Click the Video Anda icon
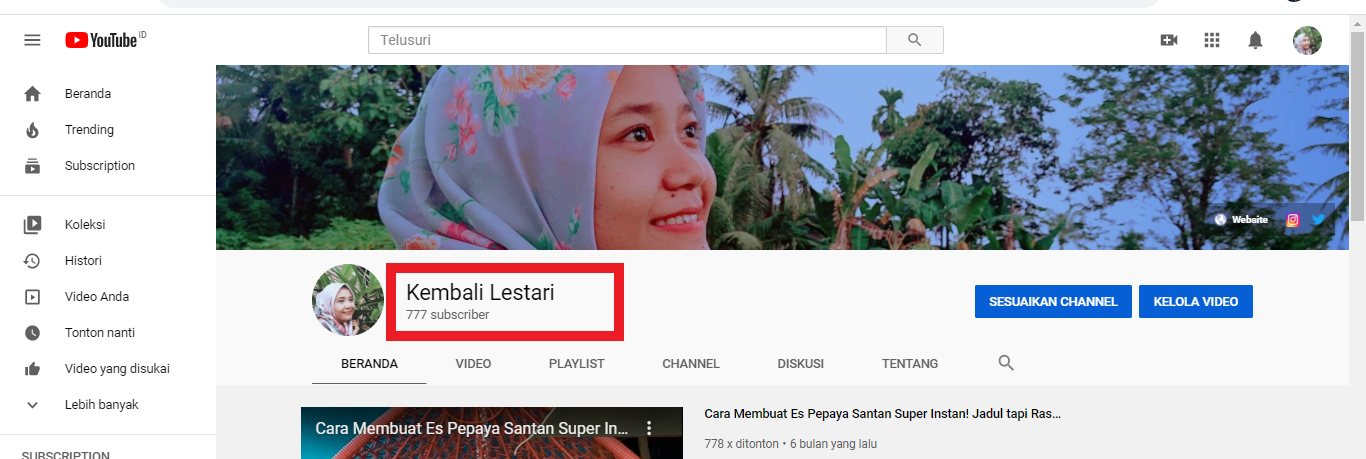 (32, 297)
